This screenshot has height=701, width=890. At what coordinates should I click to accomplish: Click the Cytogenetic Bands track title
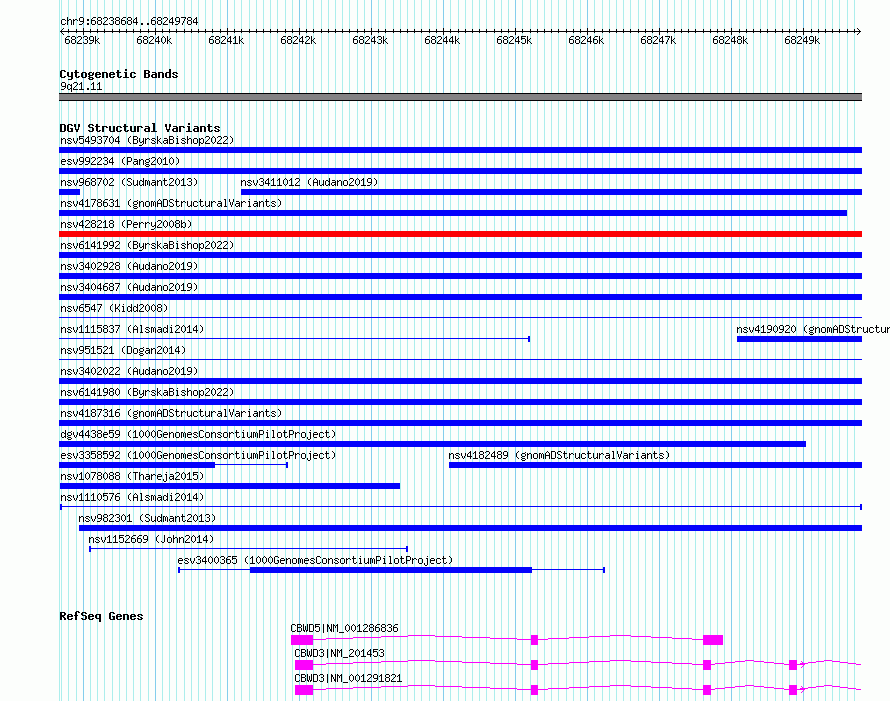[119, 74]
